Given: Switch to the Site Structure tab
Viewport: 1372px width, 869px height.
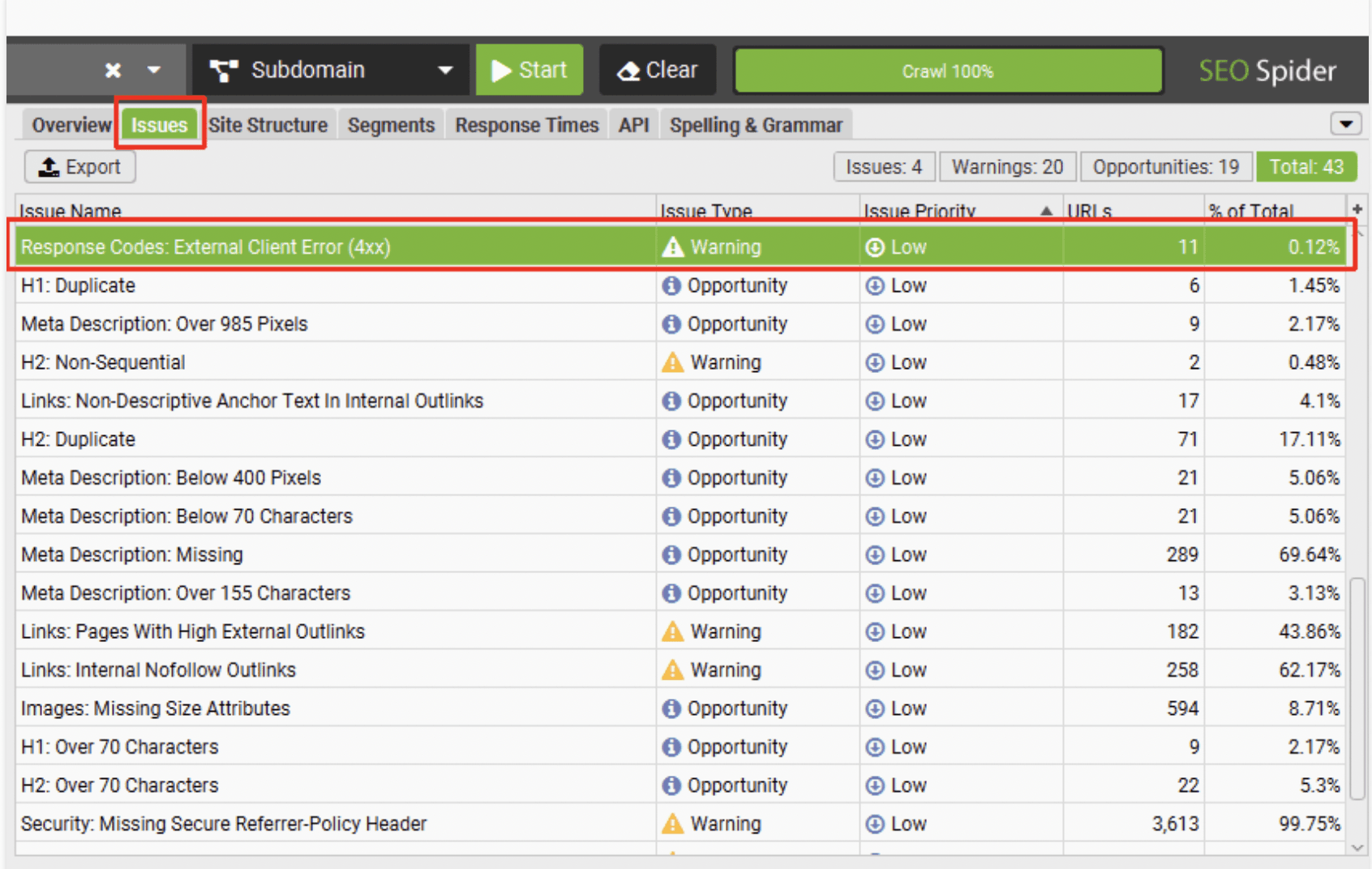Looking at the screenshot, I should [x=268, y=124].
